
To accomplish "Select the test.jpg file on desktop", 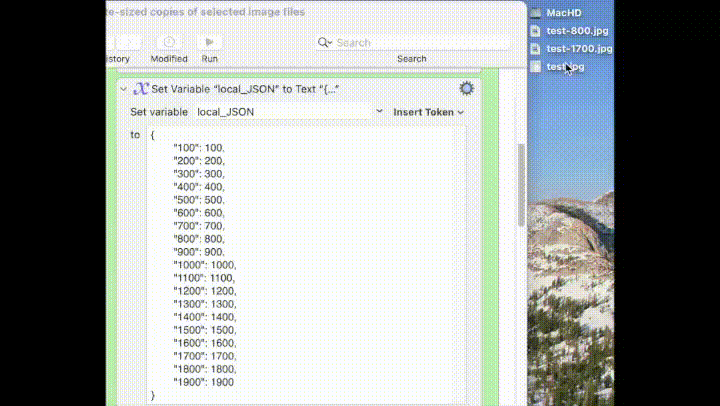I will pos(557,67).
